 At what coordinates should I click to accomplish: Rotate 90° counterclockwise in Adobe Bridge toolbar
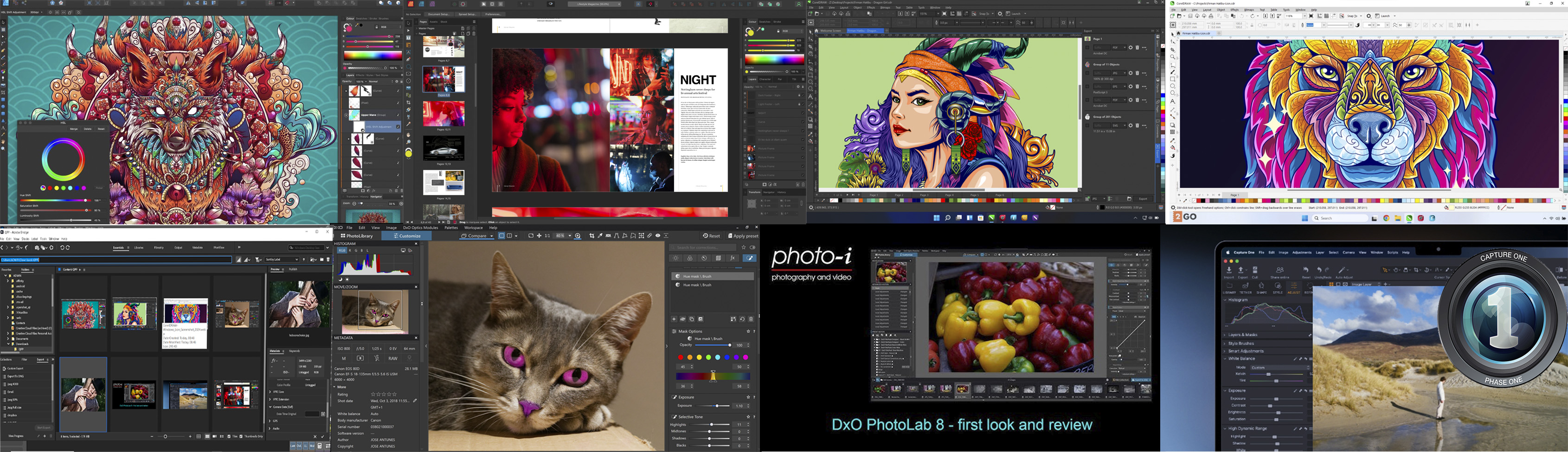[x=62, y=248]
